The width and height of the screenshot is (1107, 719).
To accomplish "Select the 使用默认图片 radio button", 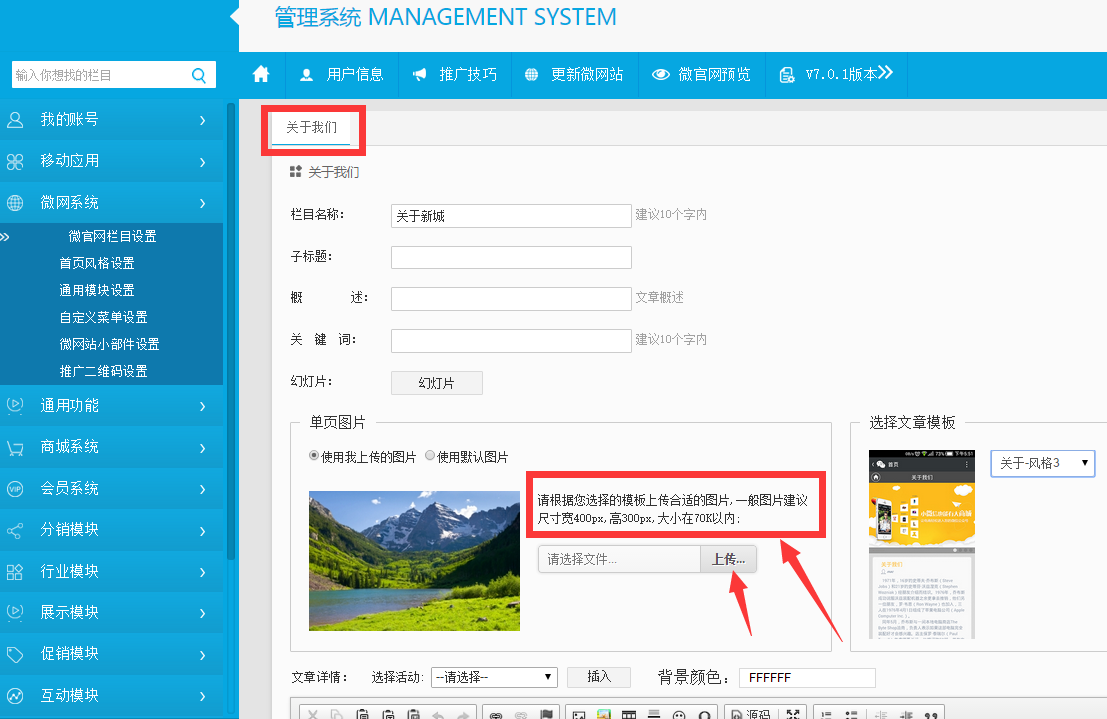I will (430, 456).
